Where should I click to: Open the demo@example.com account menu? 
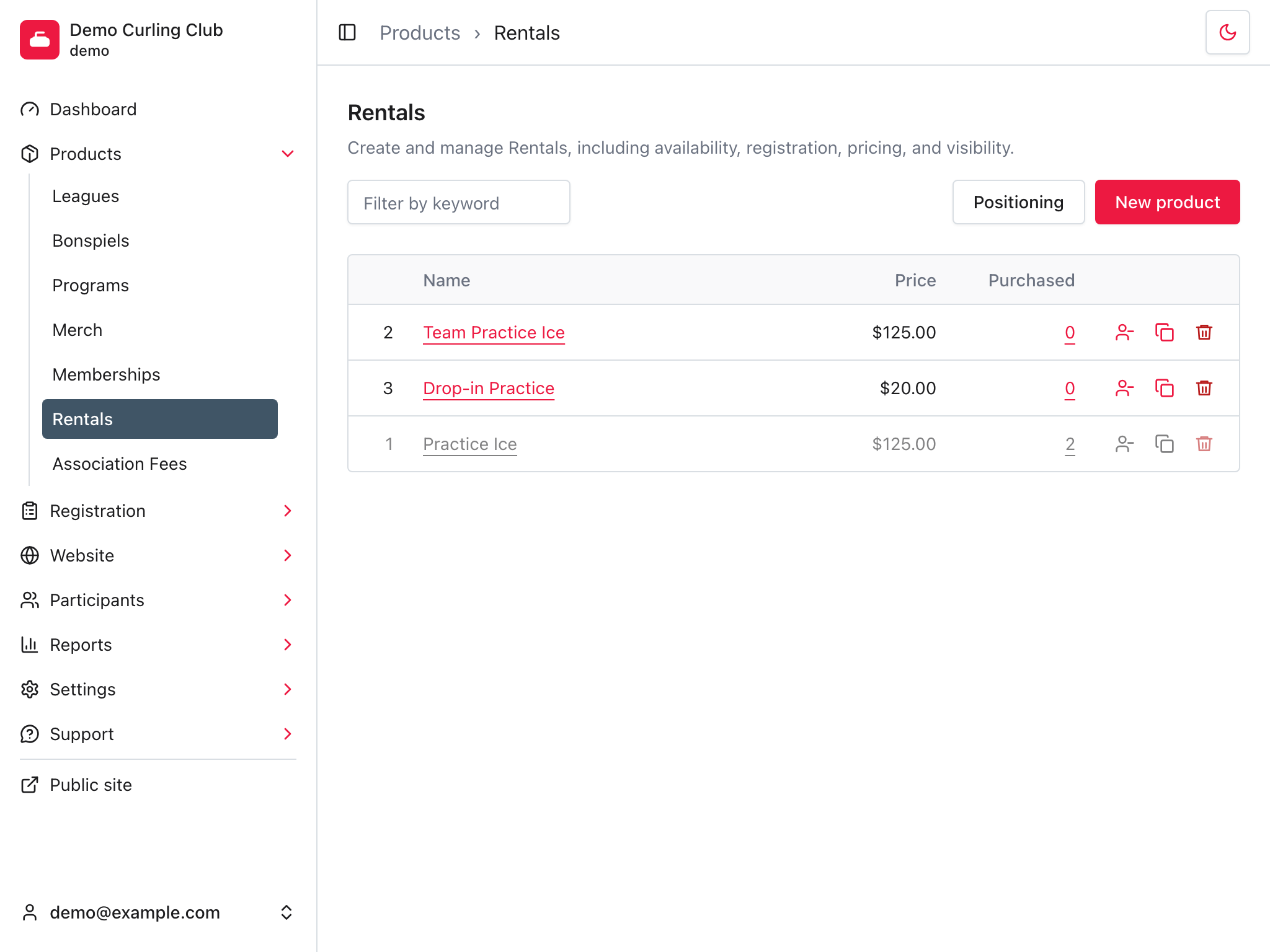tap(158, 912)
